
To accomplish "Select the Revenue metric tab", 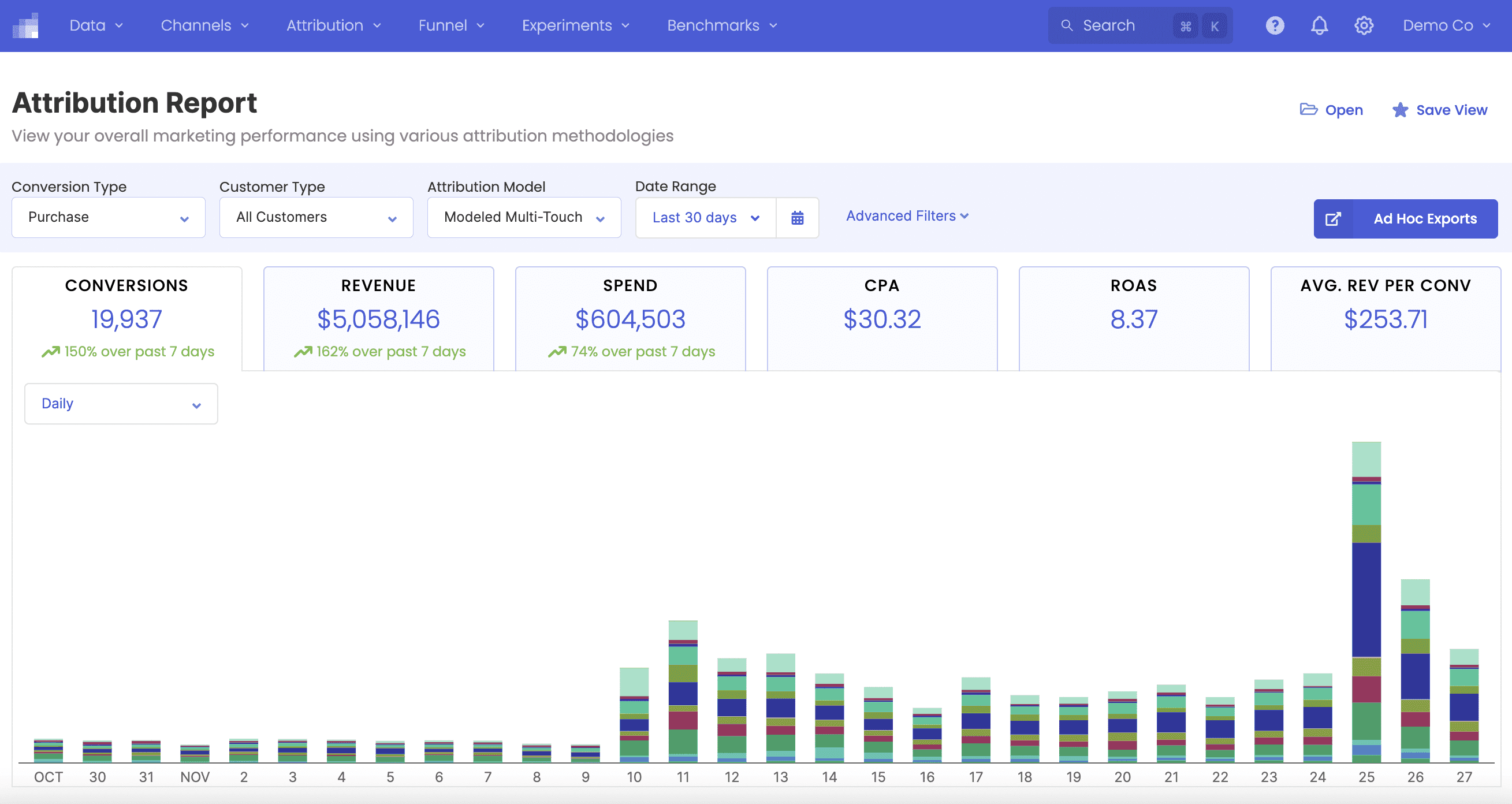I will [379, 319].
